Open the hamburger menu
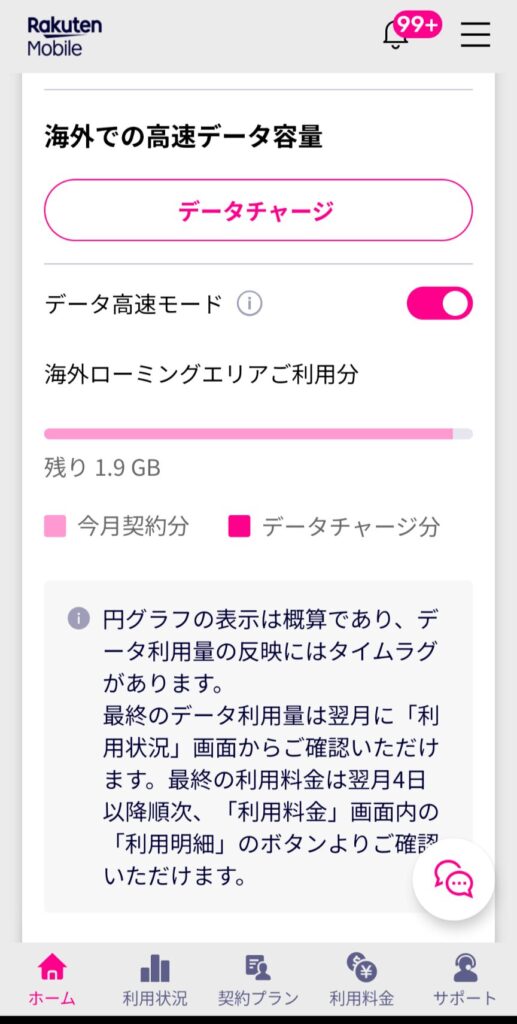Screen dimensions: 517x1024 [475, 34]
